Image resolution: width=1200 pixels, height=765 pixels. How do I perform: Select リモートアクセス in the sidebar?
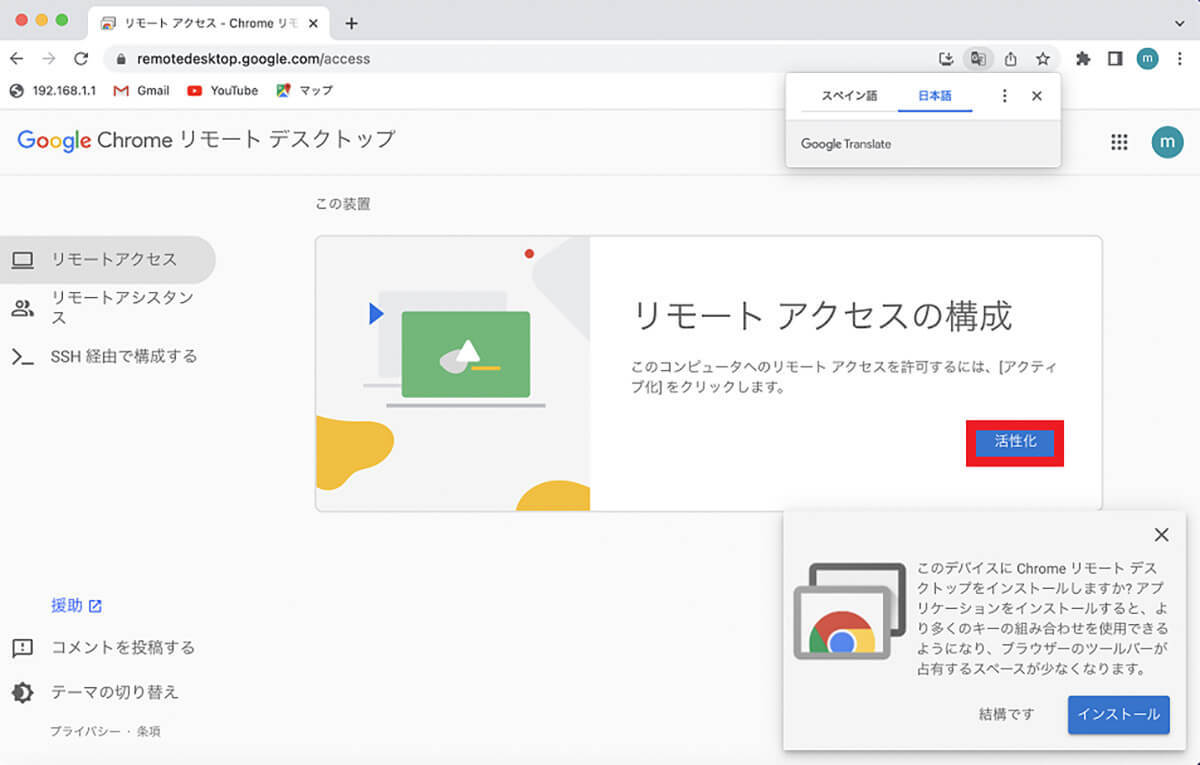tap(108, 260)
